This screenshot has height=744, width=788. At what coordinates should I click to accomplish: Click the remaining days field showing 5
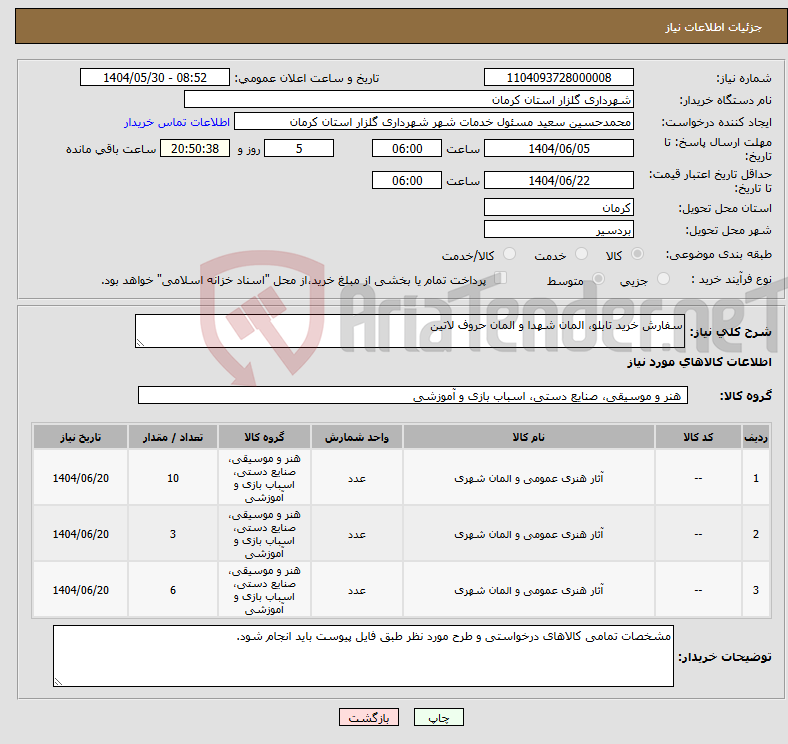point(299,148)
